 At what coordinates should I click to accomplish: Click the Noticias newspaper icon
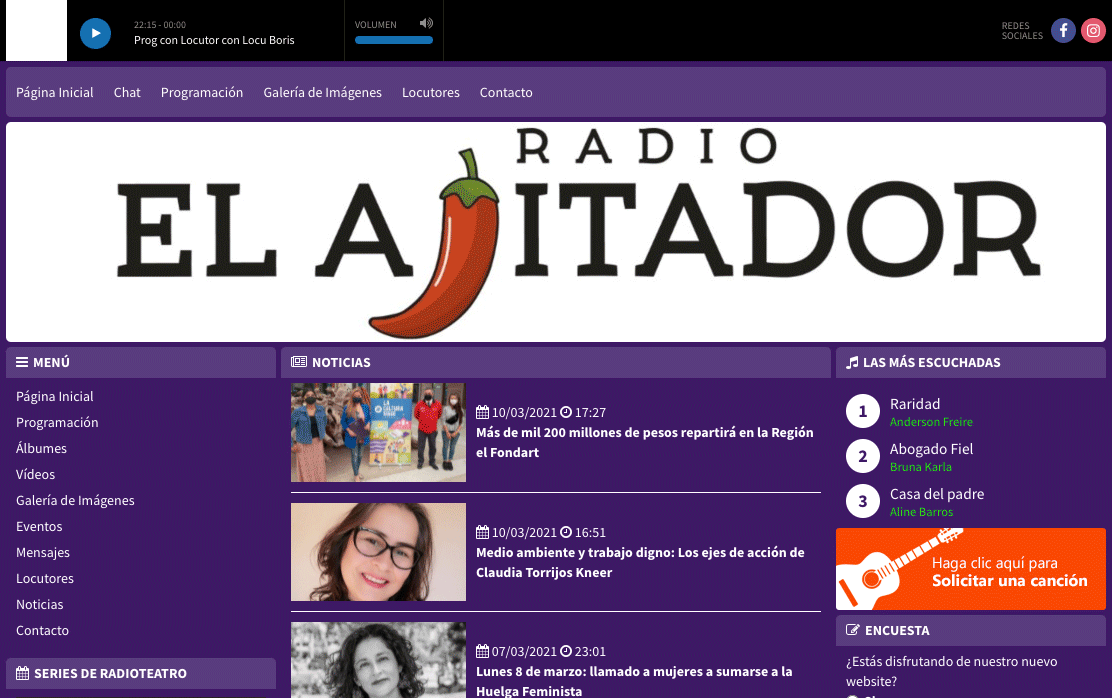point(299,363)
